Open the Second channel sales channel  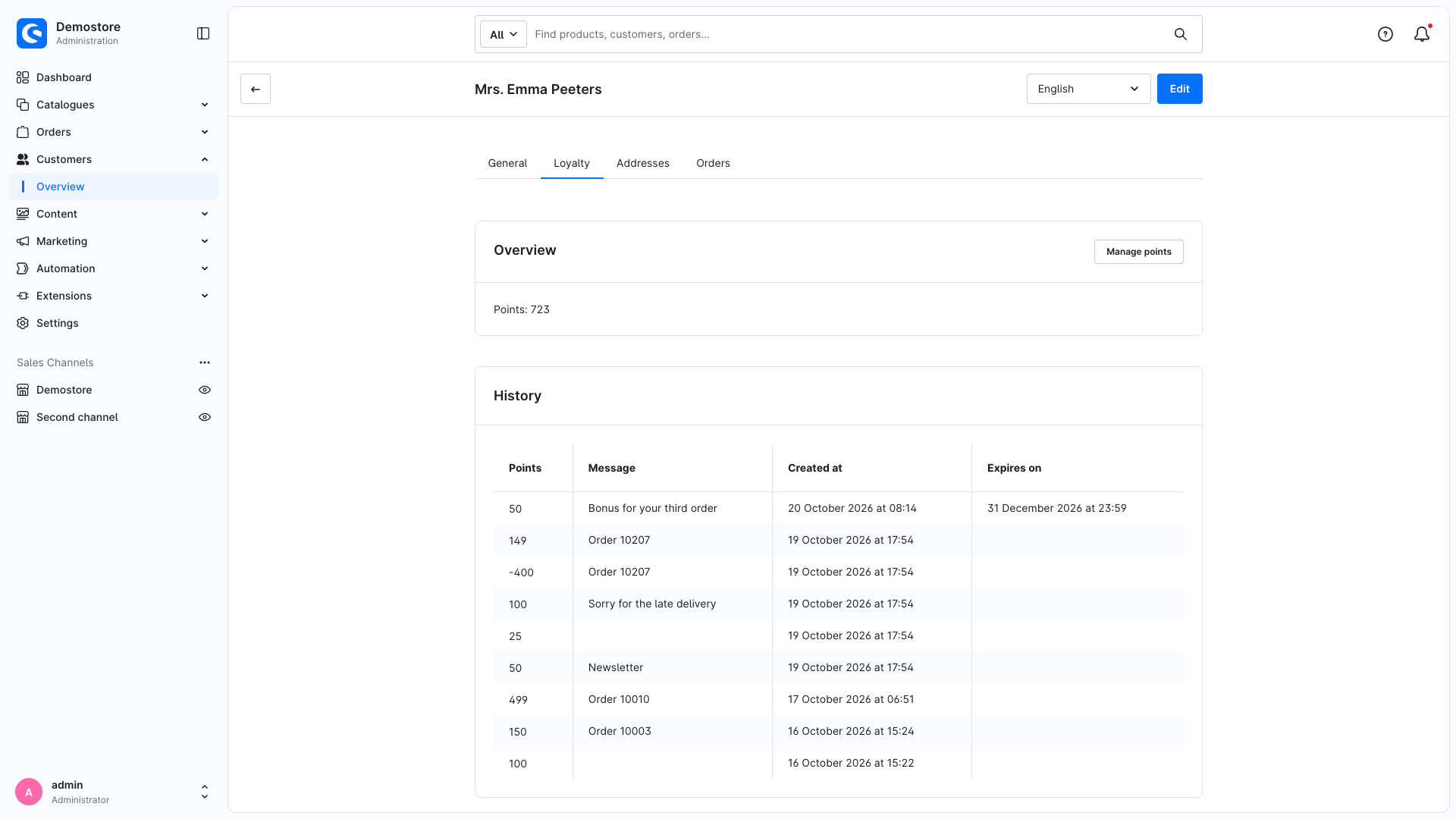tap(77, 417)
